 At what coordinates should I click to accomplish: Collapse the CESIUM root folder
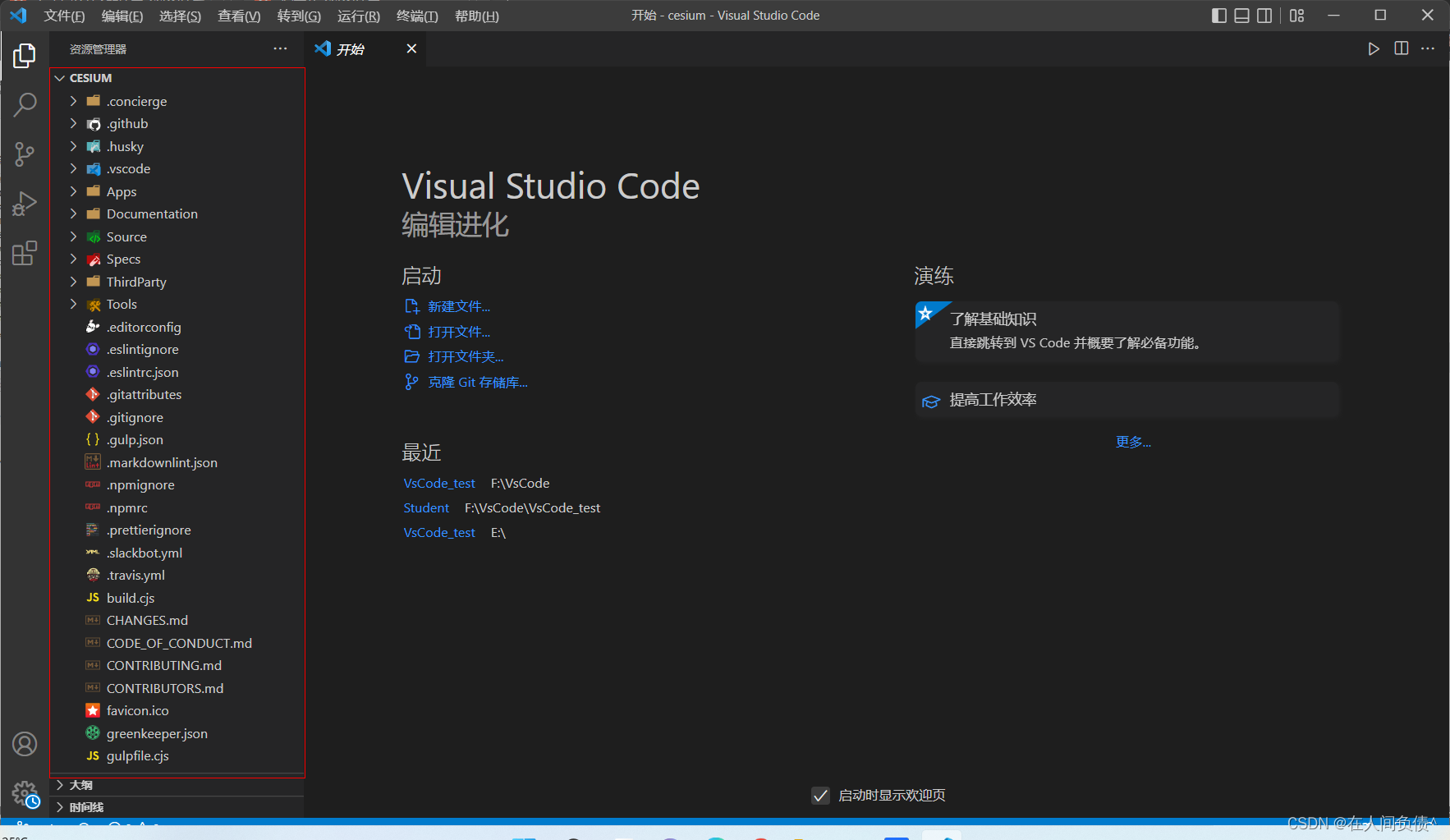pos(59,78)
